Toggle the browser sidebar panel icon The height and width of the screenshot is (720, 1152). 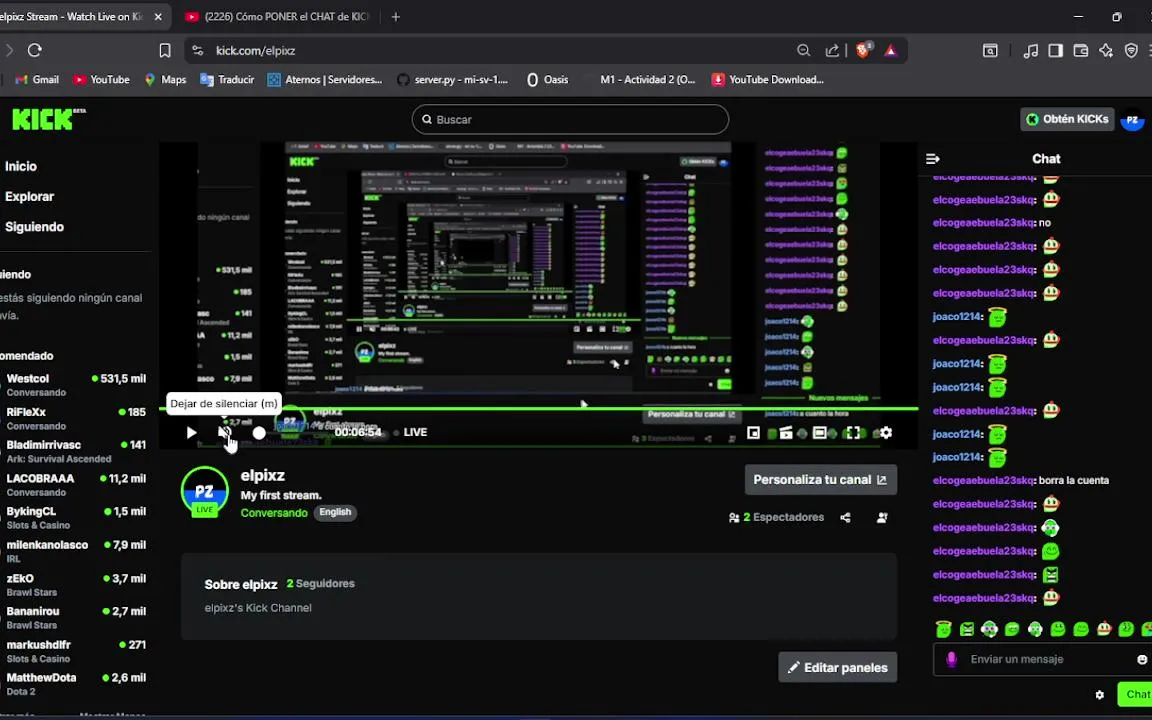tap(1056, 50)
